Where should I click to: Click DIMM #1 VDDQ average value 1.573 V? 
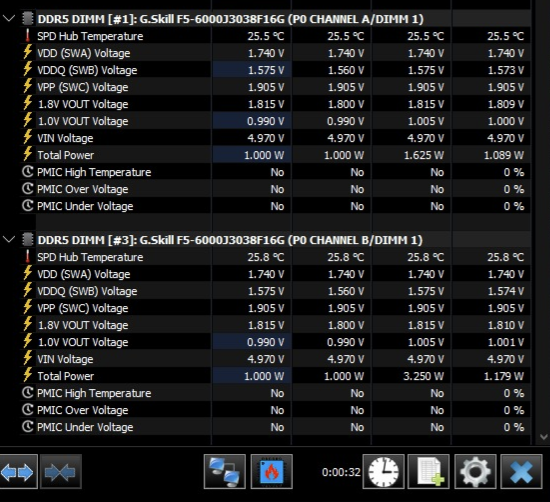click(x=505, y=70)
